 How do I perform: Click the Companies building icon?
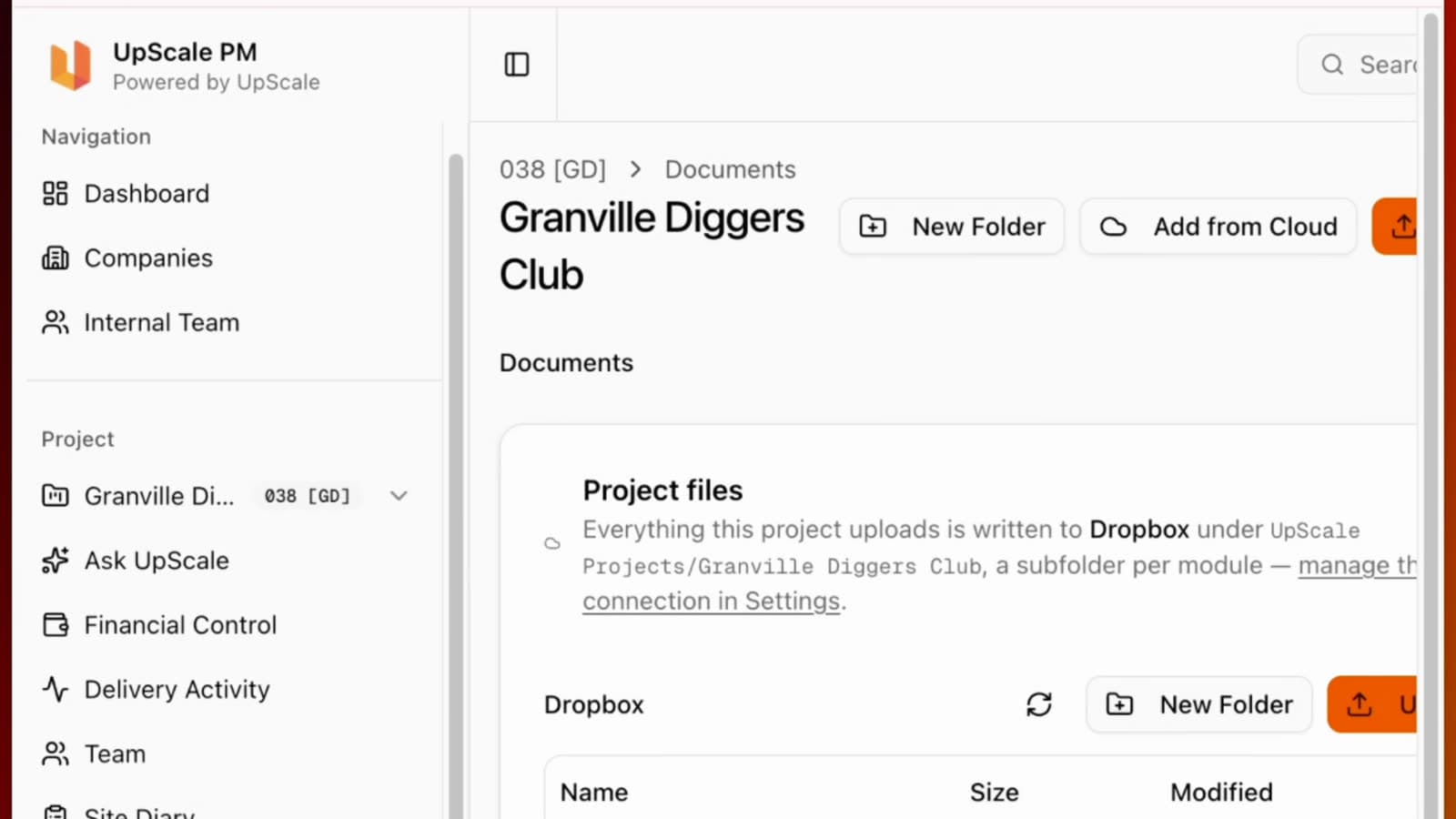(x=56, y=258)
